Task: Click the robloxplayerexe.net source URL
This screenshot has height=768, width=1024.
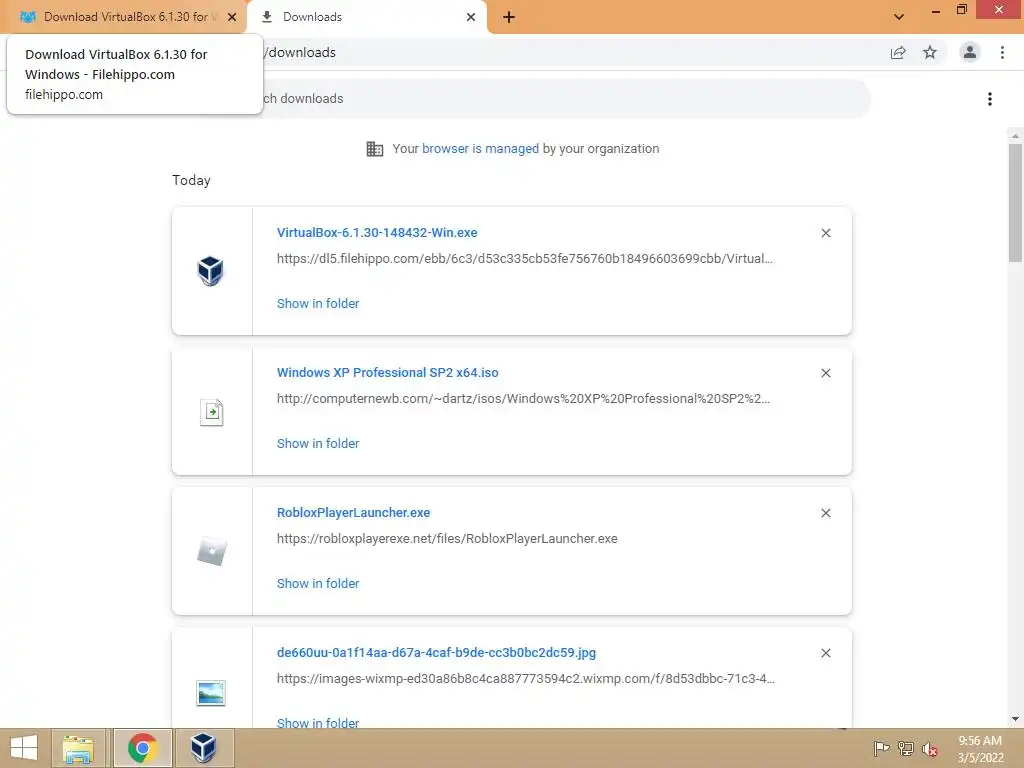Action: click(x=447, y=539)
